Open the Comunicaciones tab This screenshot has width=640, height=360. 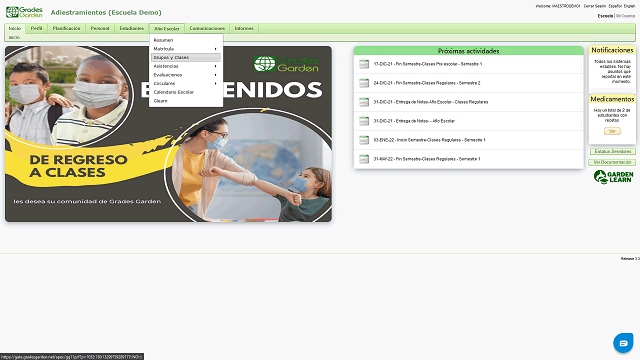point(207,28)
